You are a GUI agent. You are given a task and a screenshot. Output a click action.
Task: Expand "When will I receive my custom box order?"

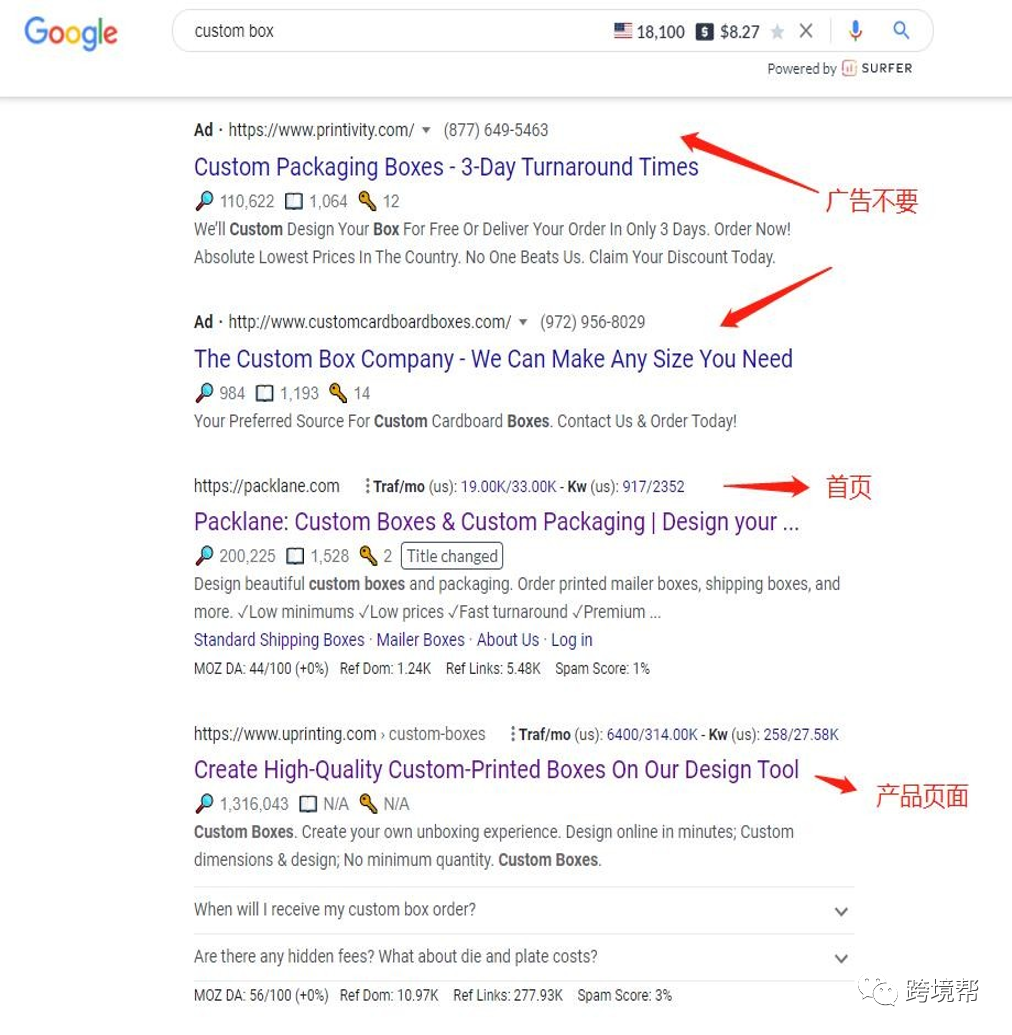tap(523, 910)
